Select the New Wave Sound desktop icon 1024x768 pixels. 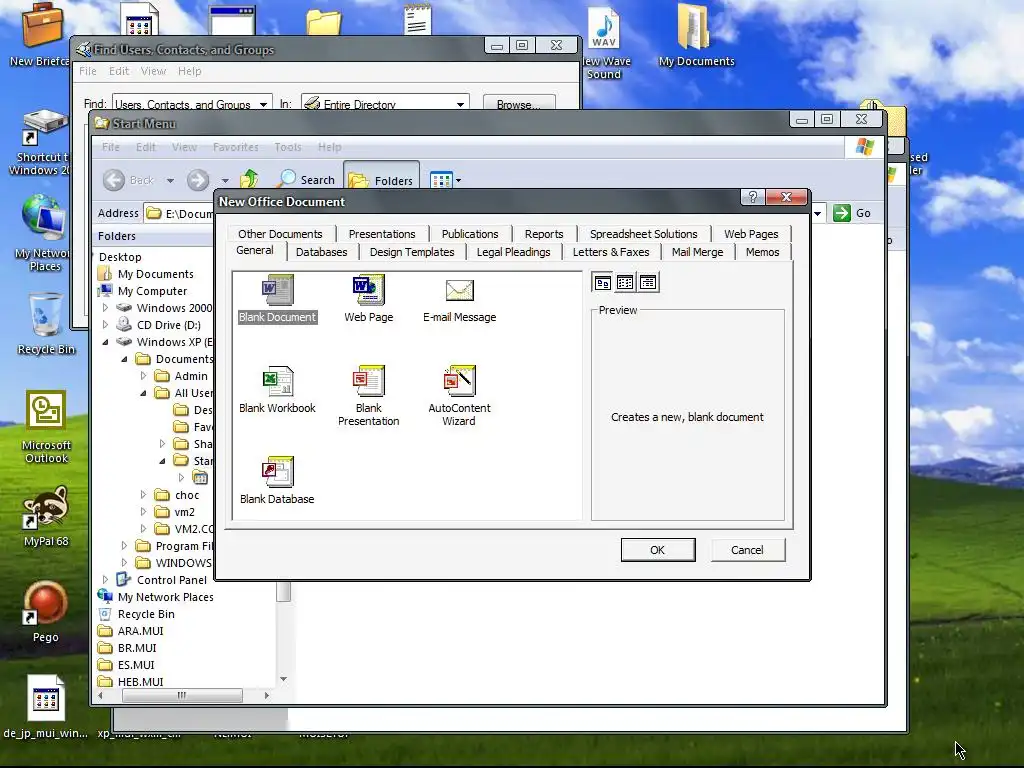605,43
